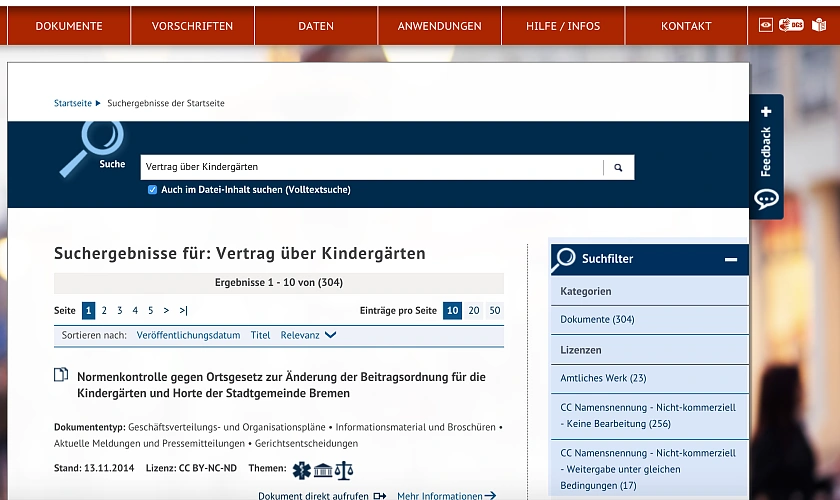Open the DATEN menu
Screen dimensions: 840x500
click(x=316, y=26)
